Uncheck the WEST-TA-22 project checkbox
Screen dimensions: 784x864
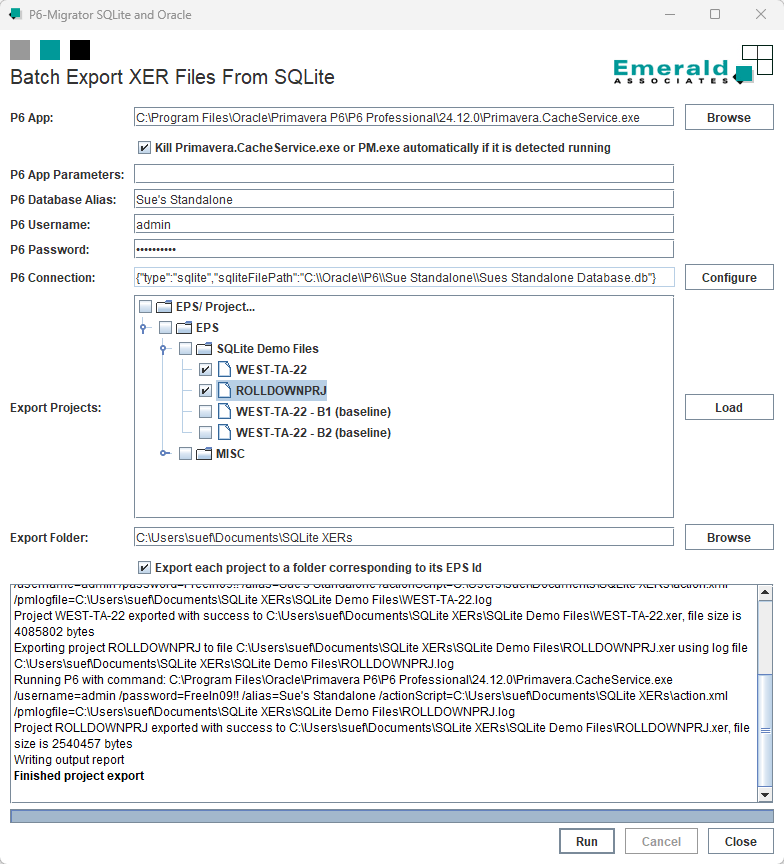point(205,370)
